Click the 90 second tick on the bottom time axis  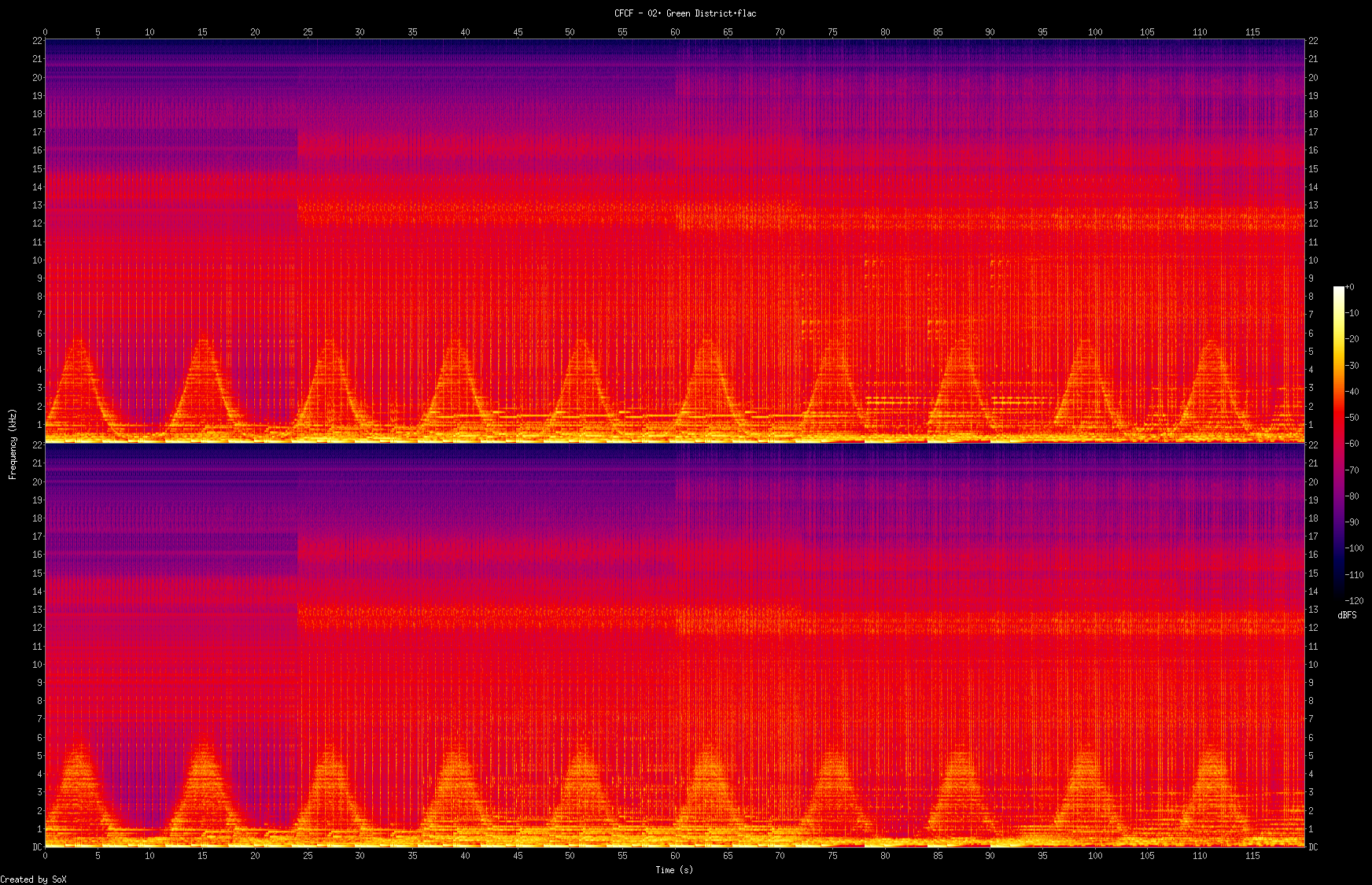pyautogui.click(x=990, y=856)
